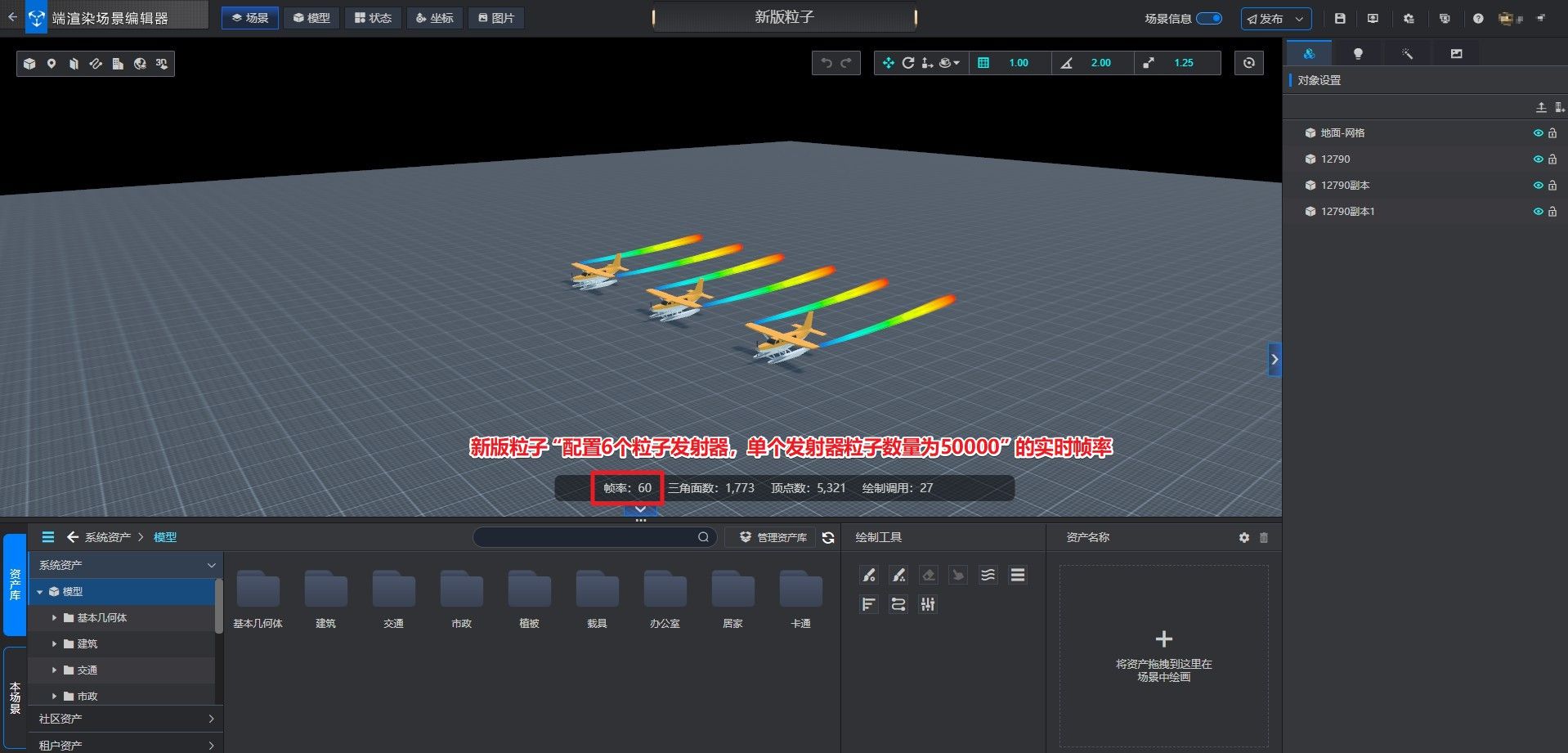Click the route path icon in viewport toolbar

(x=96, y=64)
